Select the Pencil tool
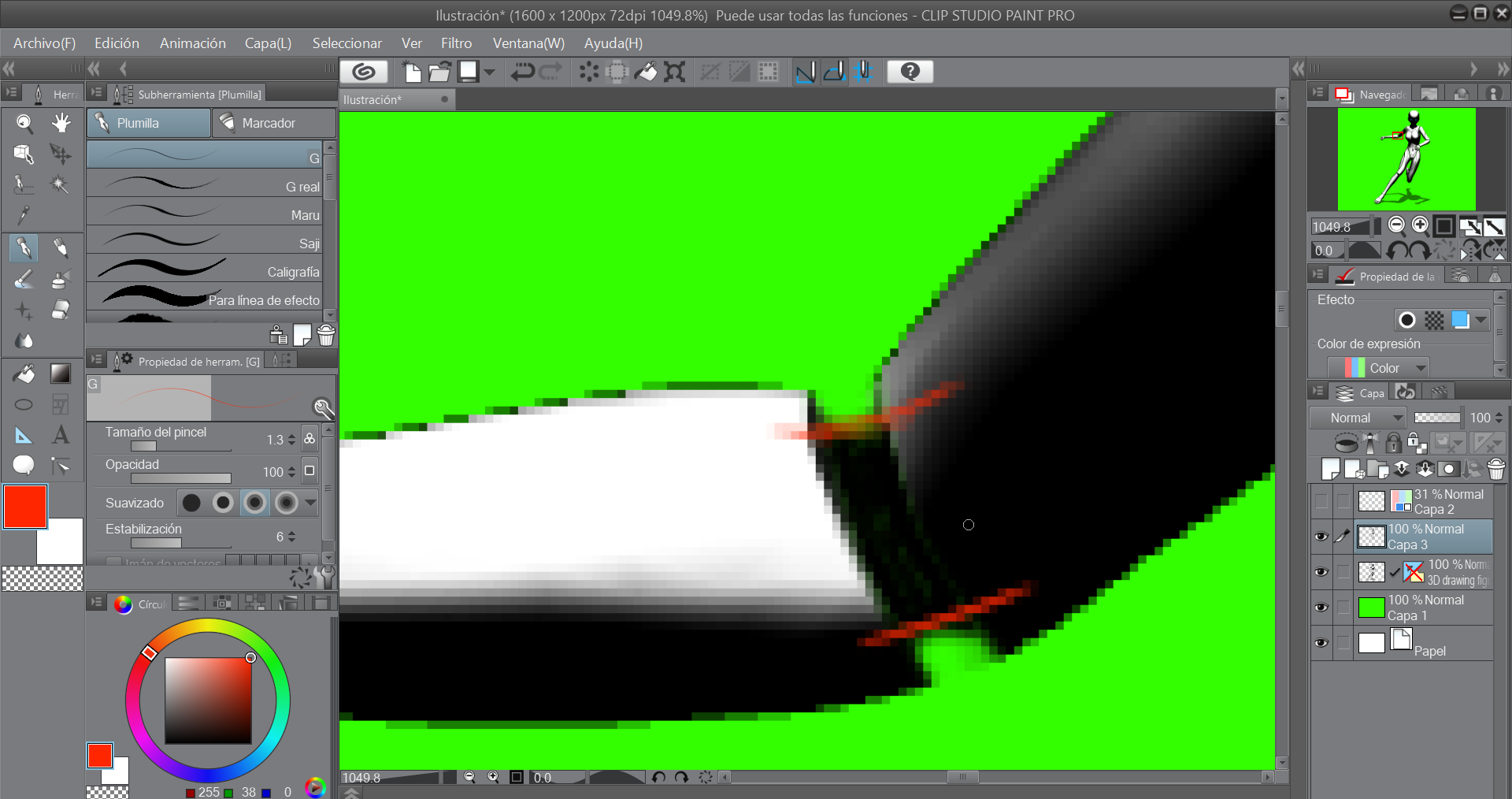The image size is (1512, 799). pos(61,248)
